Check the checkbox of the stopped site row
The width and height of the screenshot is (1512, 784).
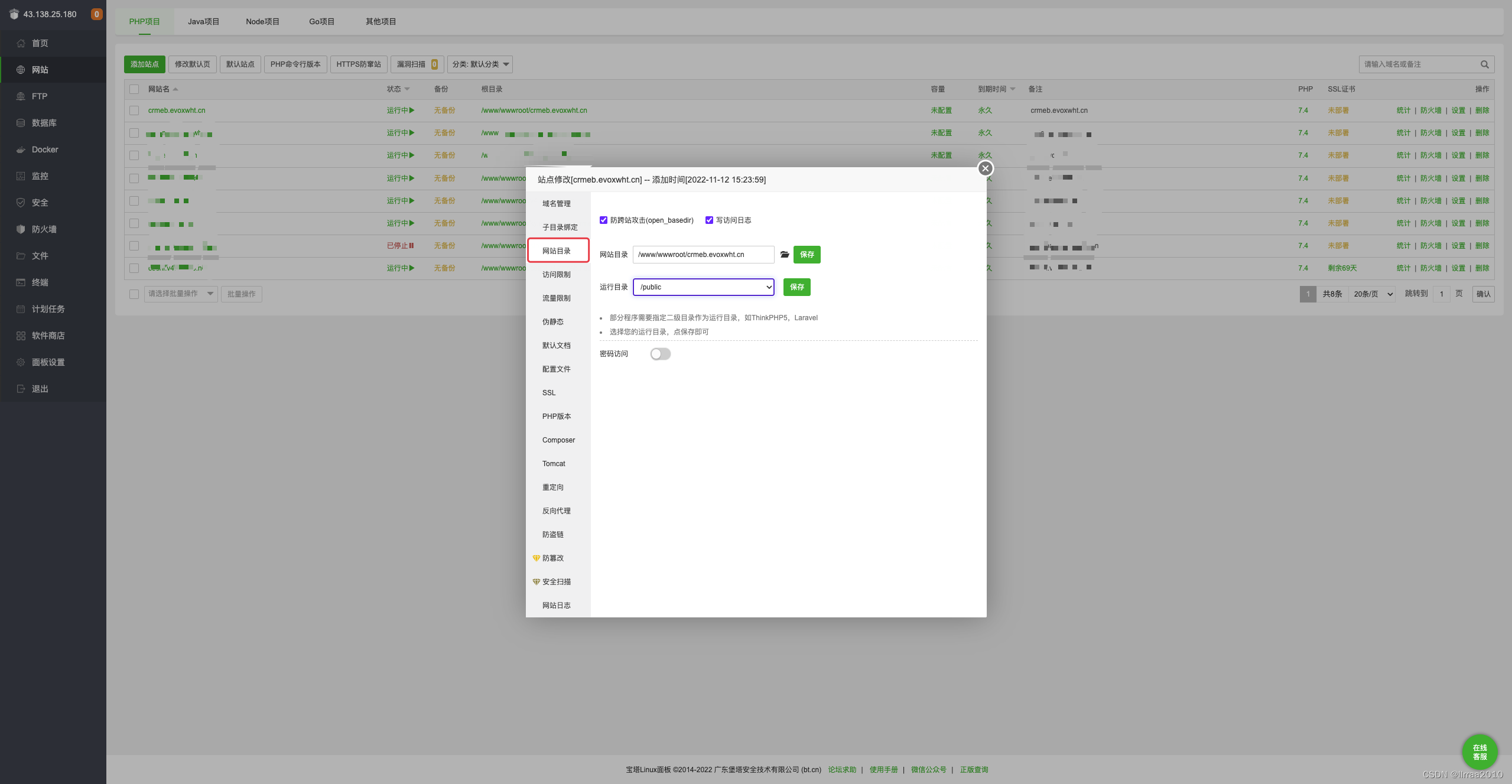134,246
